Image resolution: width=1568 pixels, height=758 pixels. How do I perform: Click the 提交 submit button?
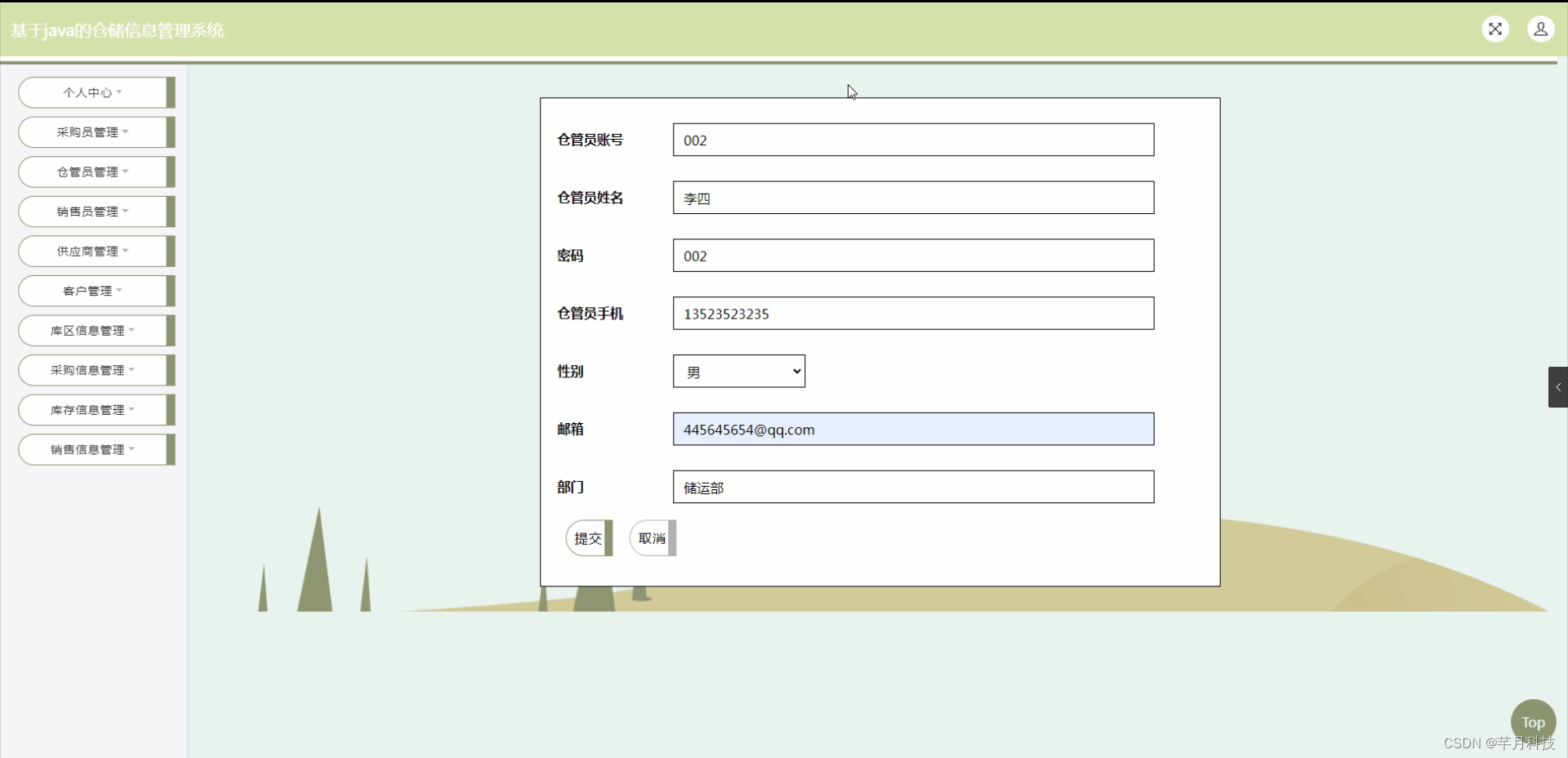[x=588, y=537]
